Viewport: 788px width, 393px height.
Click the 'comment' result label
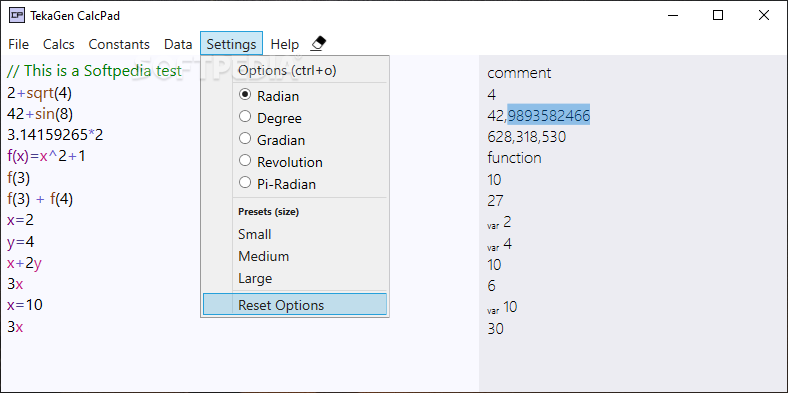coord(519,73)
